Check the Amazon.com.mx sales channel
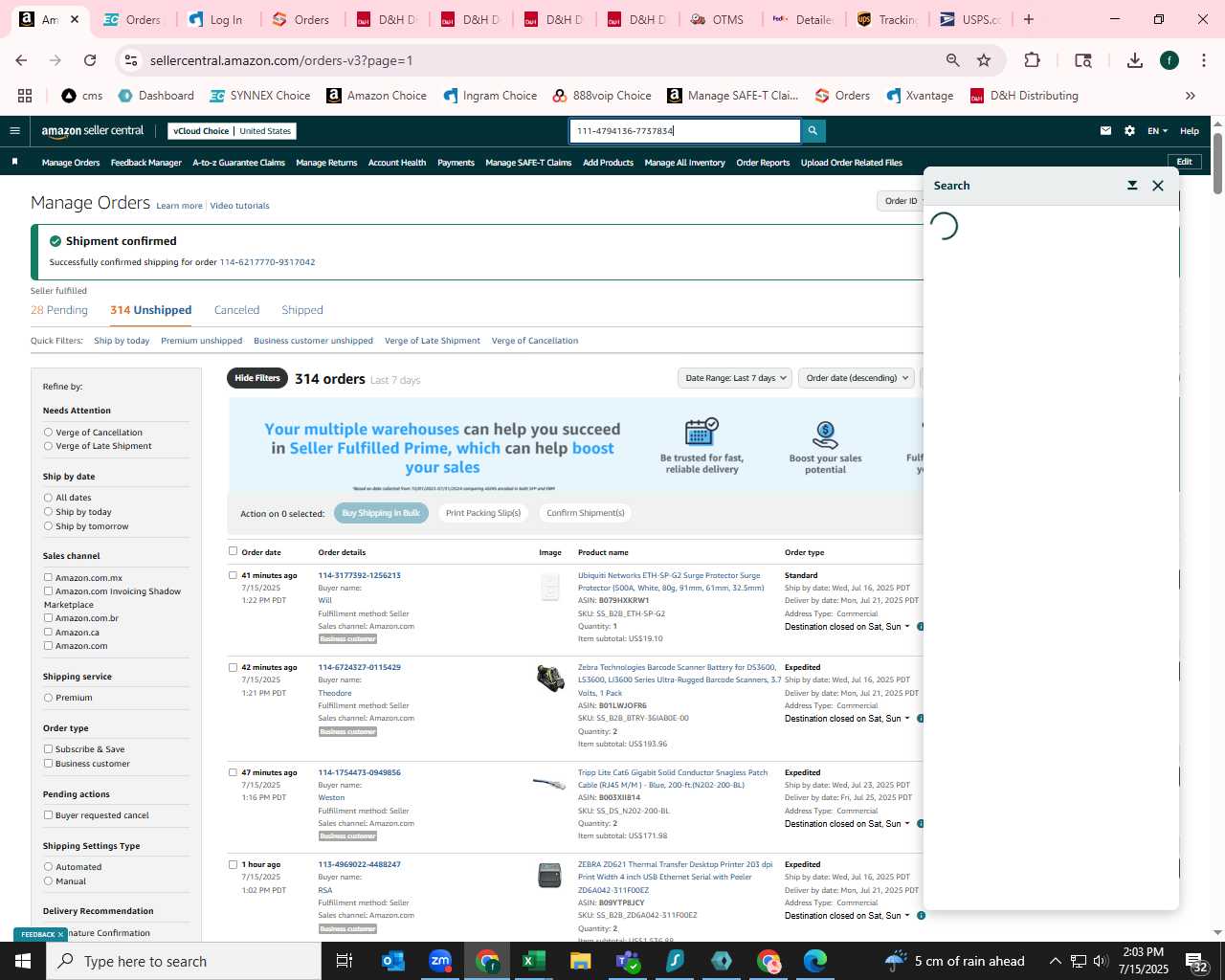The width and height of the screenshot is (1225, 980). pyautogui.click(x=48, y=578)
